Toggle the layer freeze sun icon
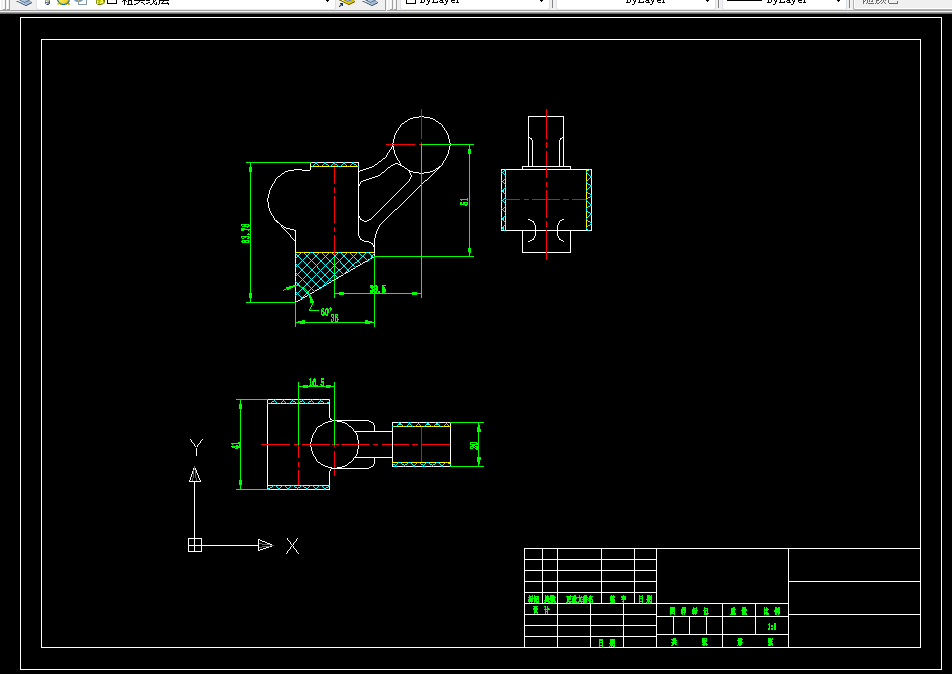The image size is (952, 674). click(x=64, y=2)
